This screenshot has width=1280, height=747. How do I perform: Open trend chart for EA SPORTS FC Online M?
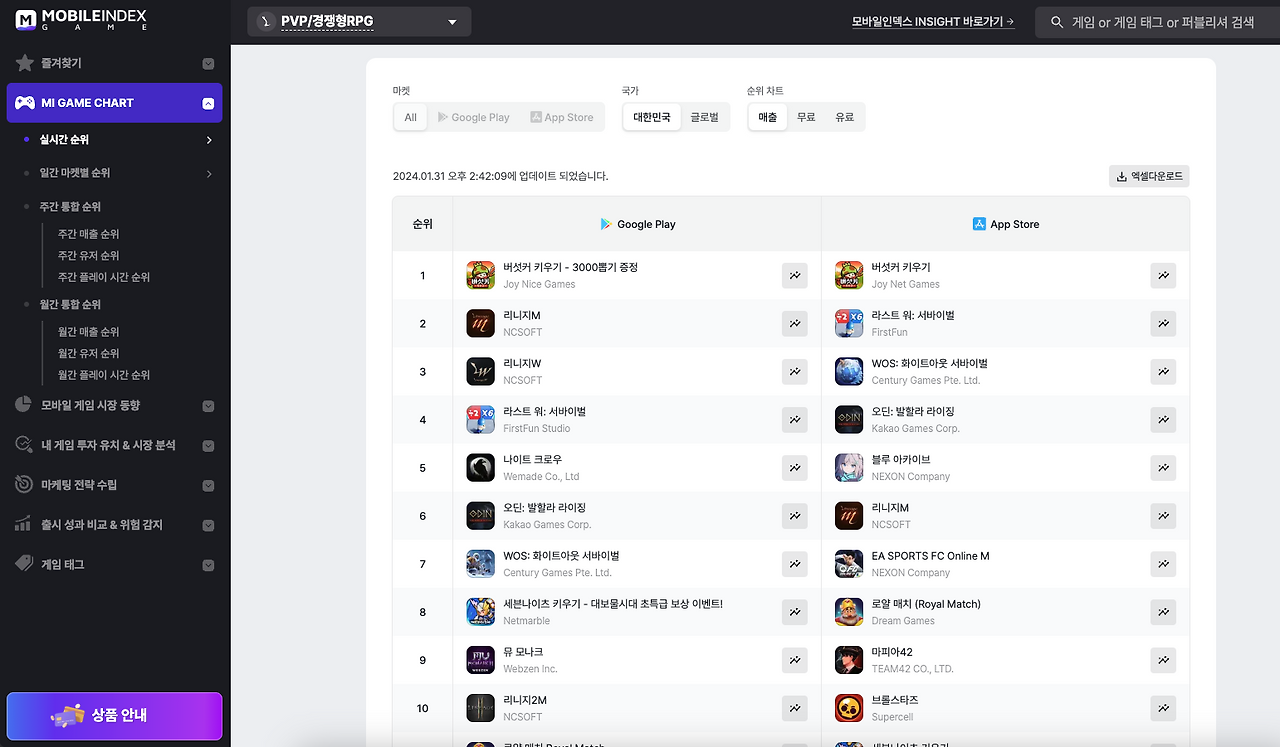[x=1163, y=564]
